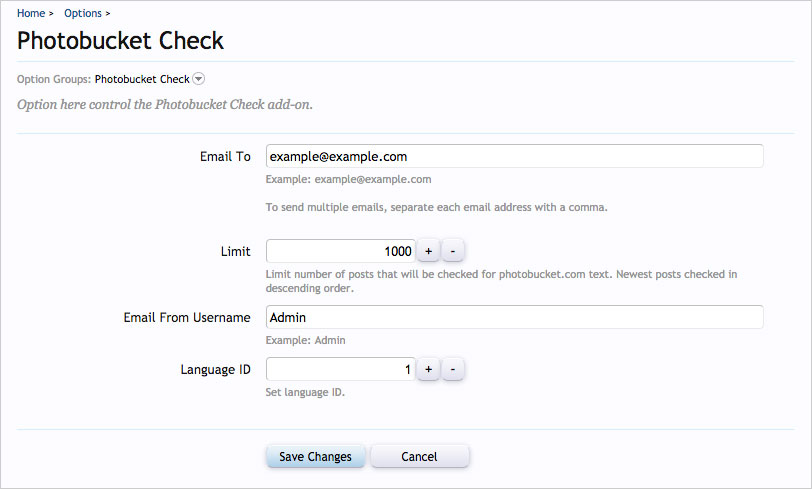Click the Email To input field

pyautogui.click(x=514, y=156)
